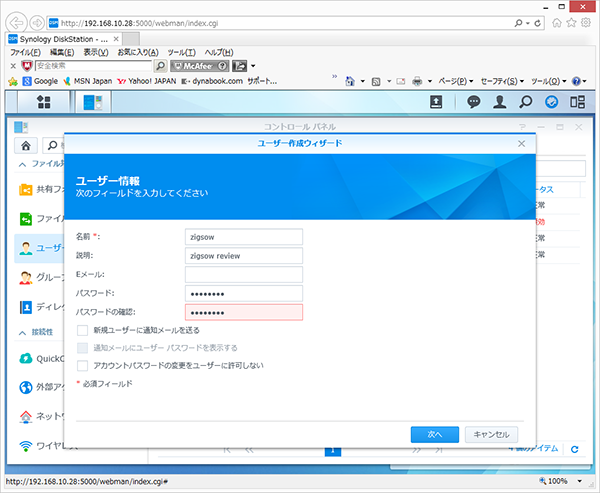Open the zoom level dropdown arrow

click(580, 481)
